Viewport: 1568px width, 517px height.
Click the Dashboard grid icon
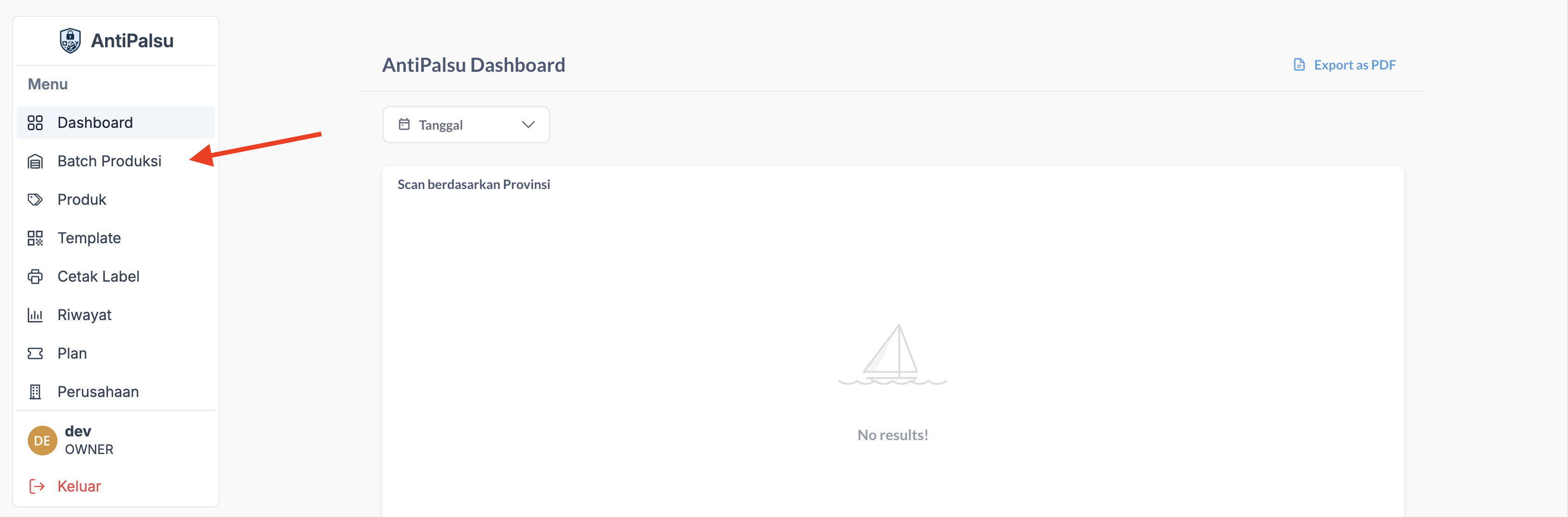click(35, 123)
